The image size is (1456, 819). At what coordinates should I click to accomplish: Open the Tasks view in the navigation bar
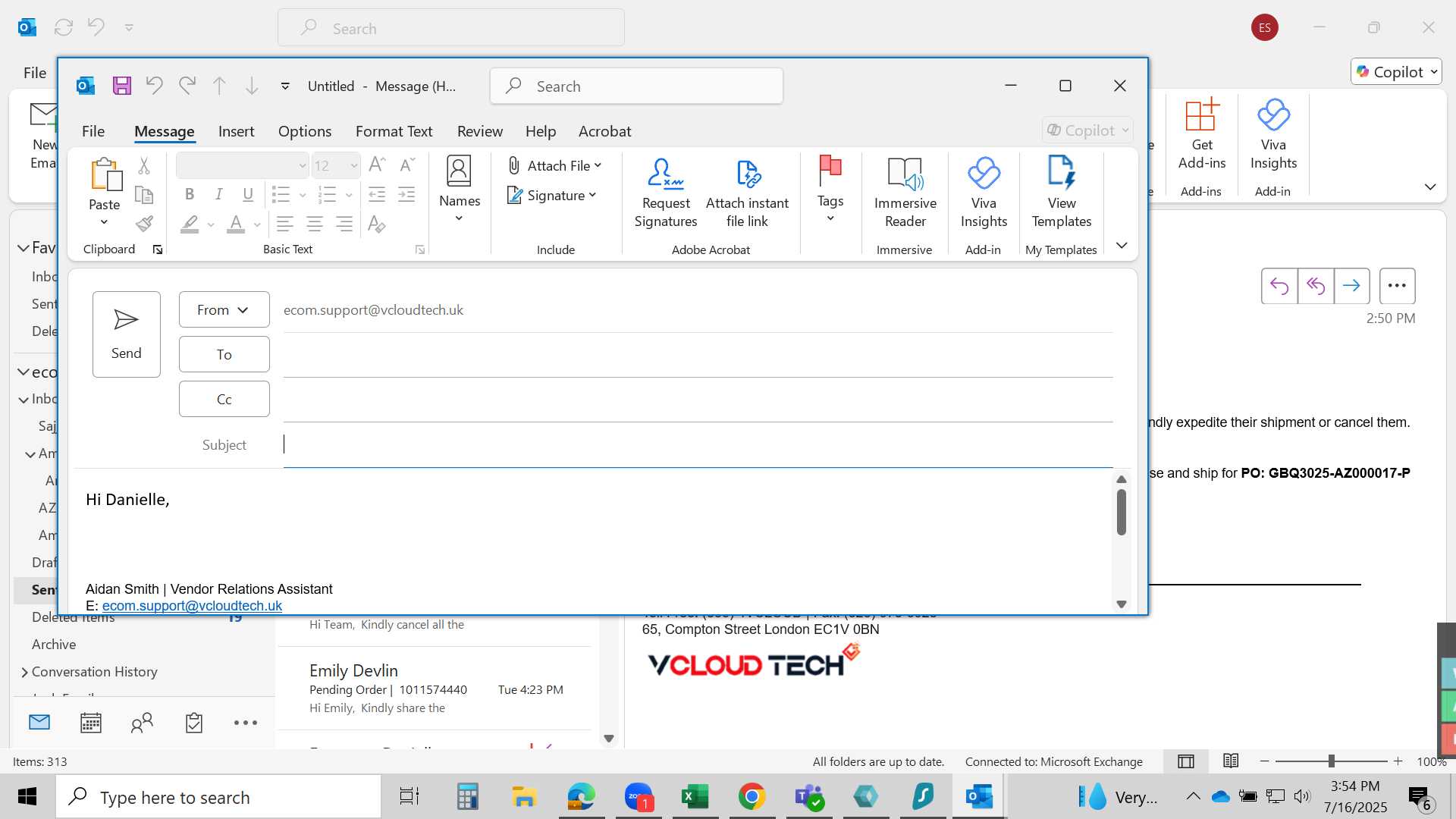tap(194, 723)
